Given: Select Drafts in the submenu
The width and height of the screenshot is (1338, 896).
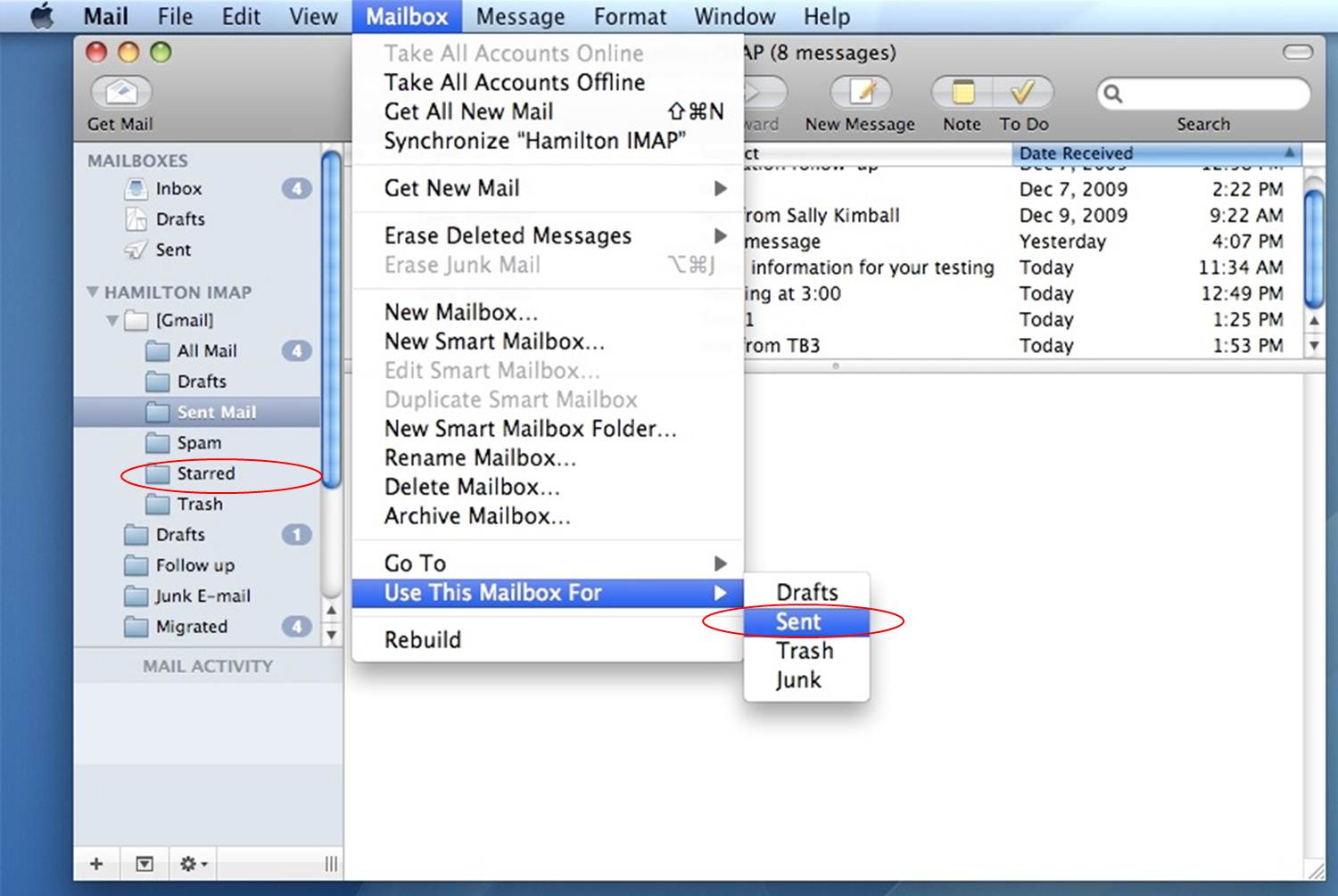Looking at the screenshot, I should tap(806, 592).
